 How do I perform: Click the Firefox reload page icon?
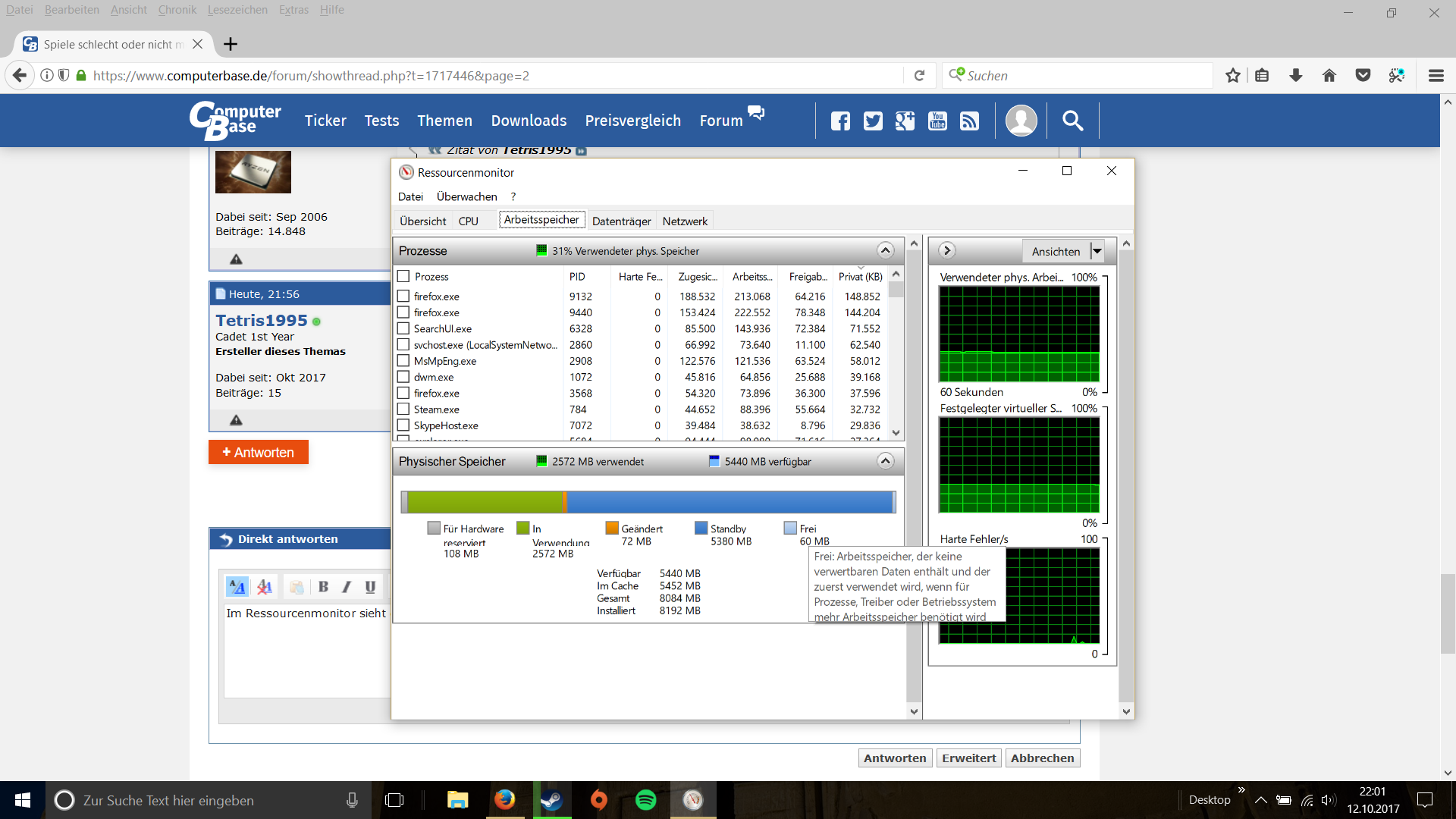[x=919, y=76]
